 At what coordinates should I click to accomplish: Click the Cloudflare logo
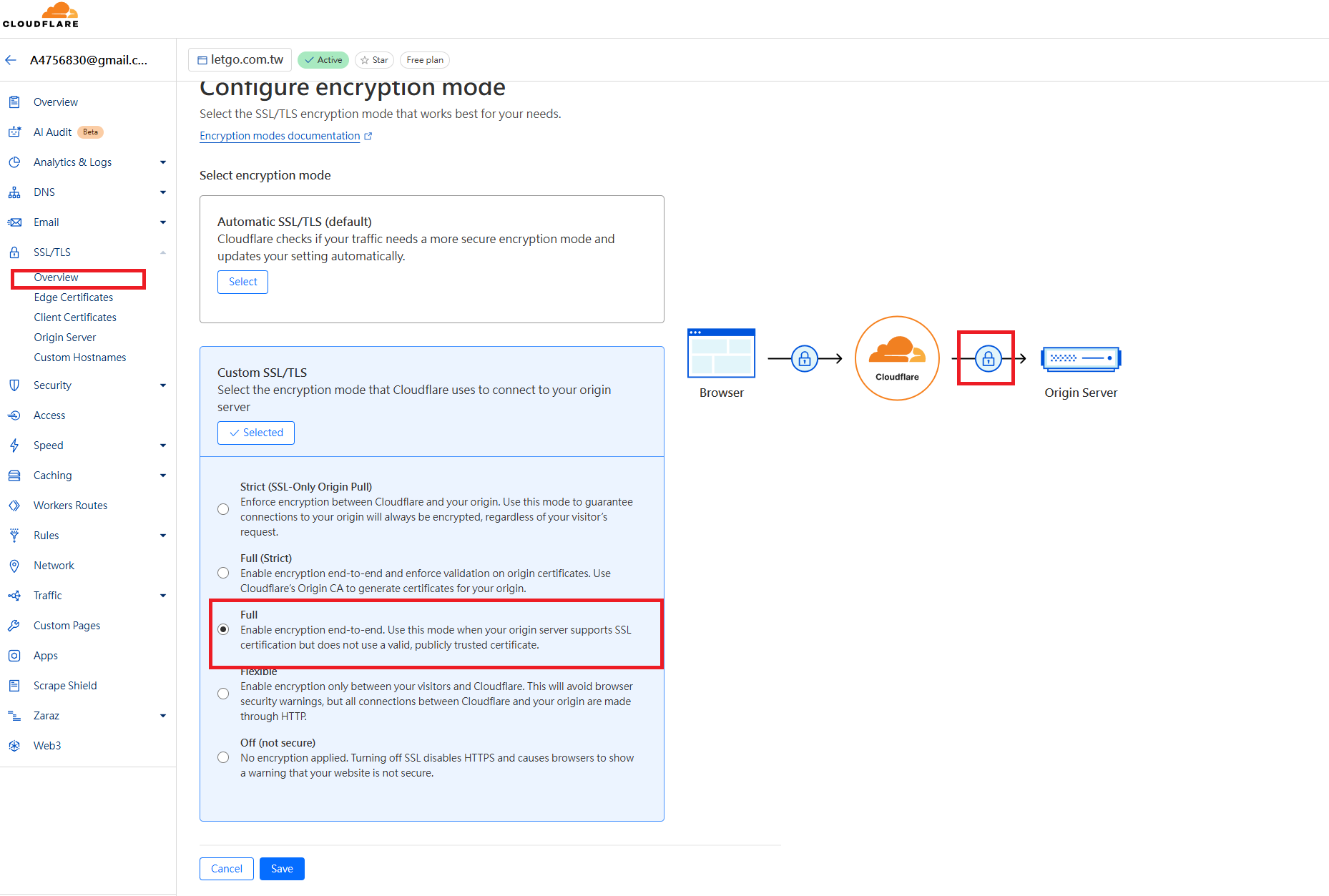[41, 15]
